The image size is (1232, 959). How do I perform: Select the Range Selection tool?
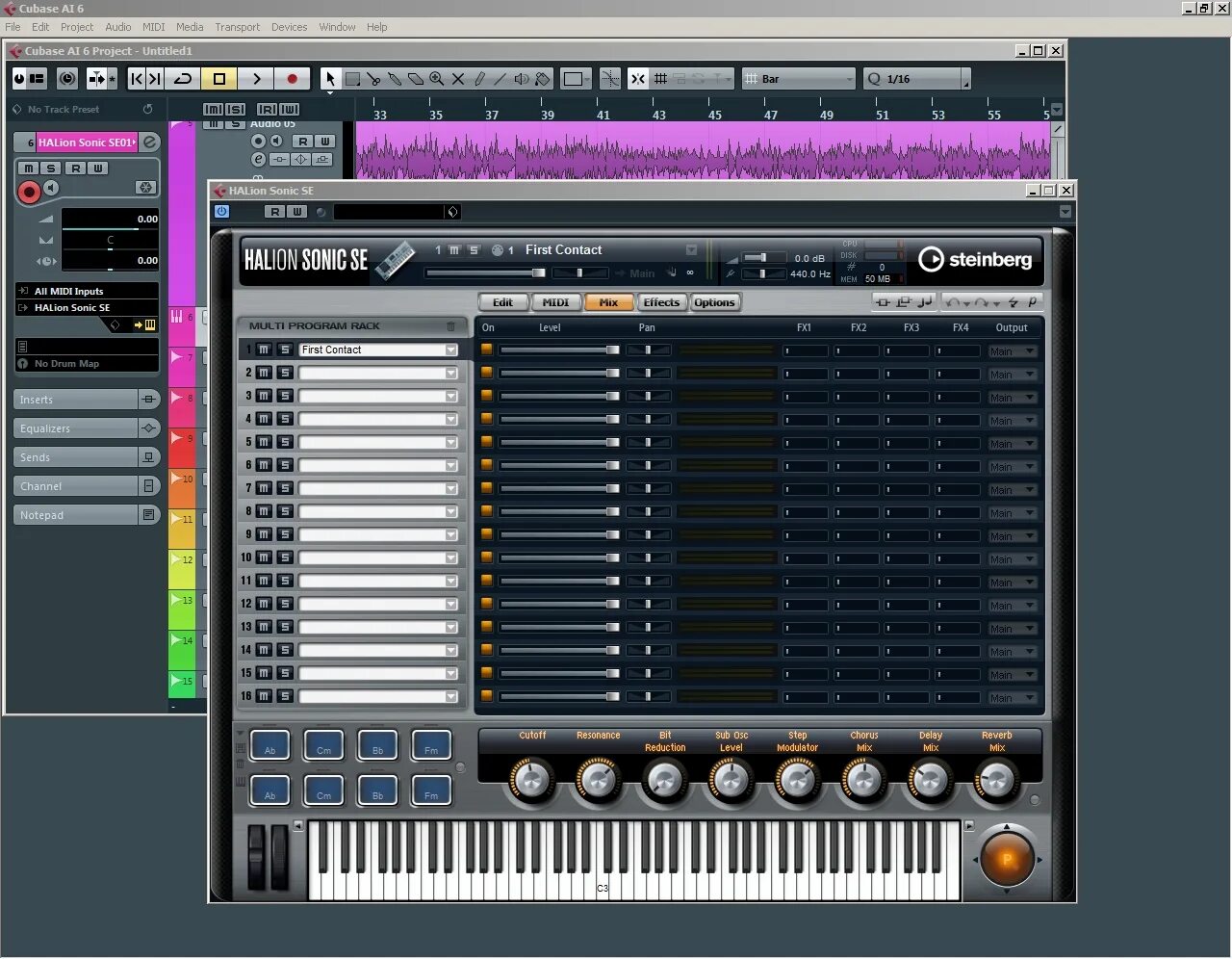(x=352, y=79)
